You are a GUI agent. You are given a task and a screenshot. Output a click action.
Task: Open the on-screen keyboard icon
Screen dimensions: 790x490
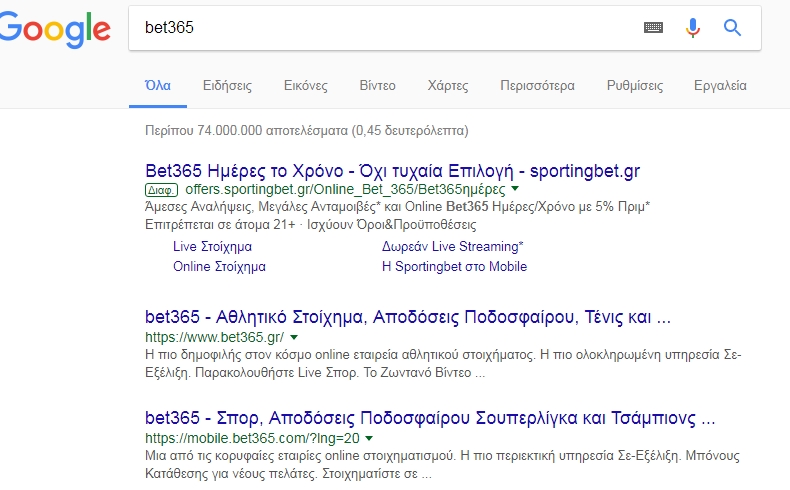click(653, 28)
